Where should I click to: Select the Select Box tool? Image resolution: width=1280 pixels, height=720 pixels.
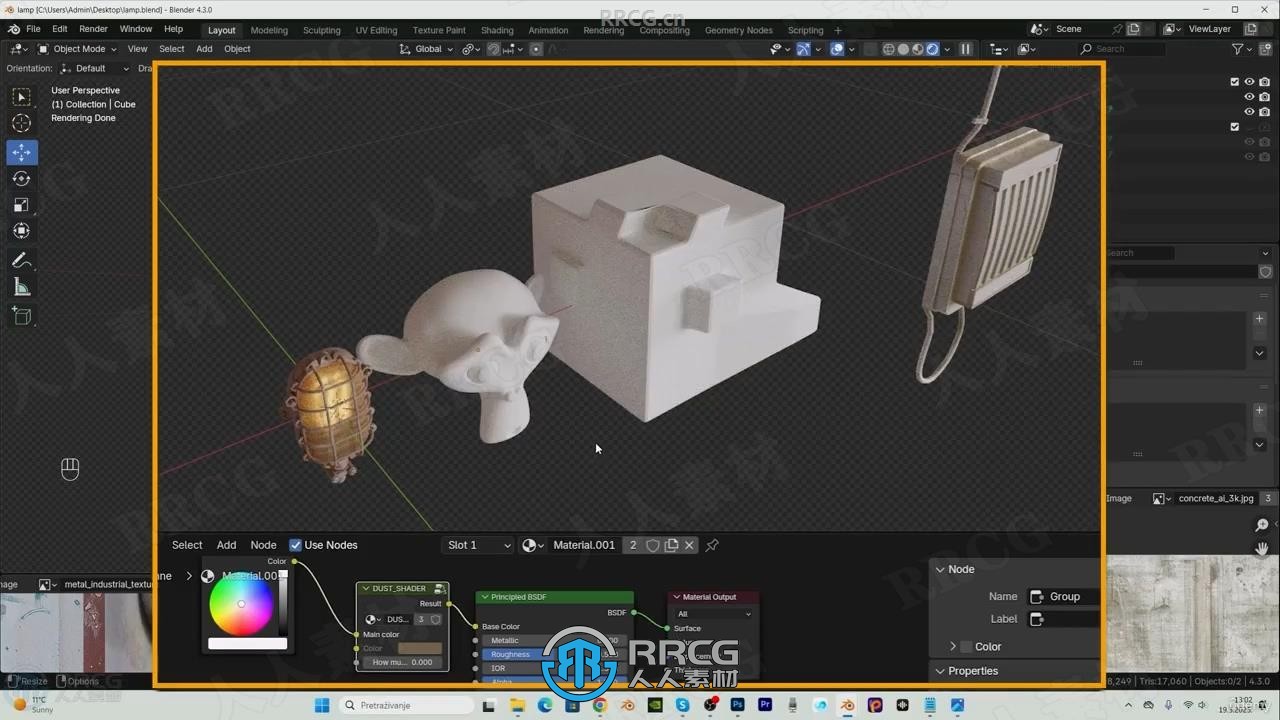(21, 97)
